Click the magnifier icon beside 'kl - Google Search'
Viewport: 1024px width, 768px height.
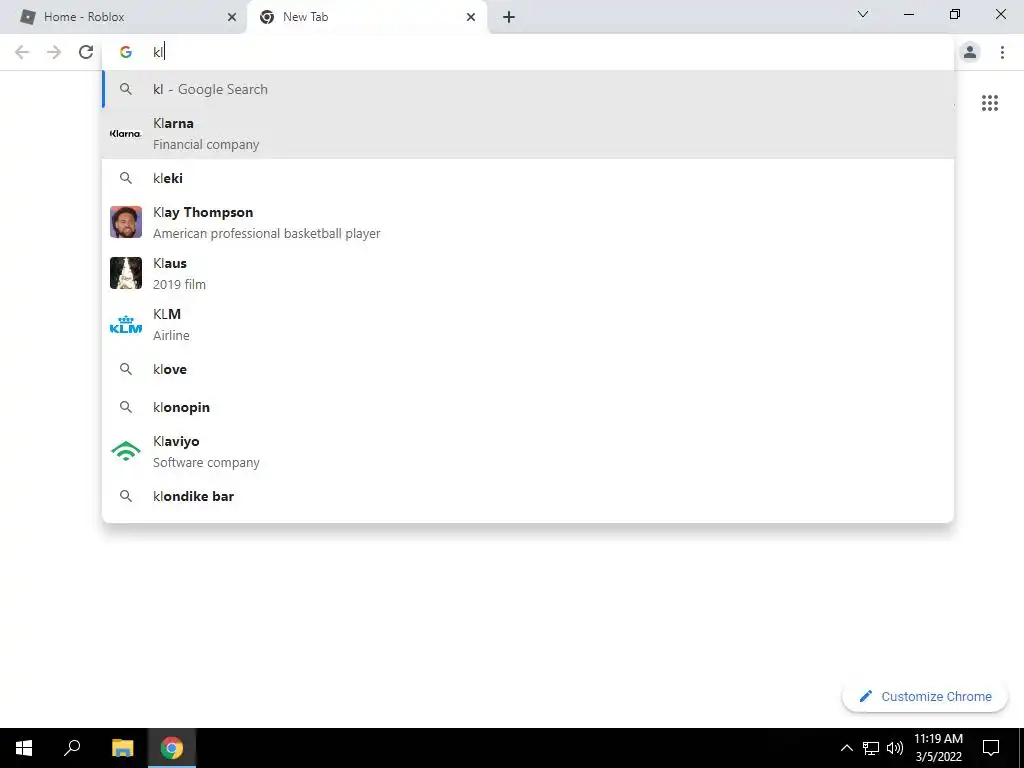[x=125, y=89]
